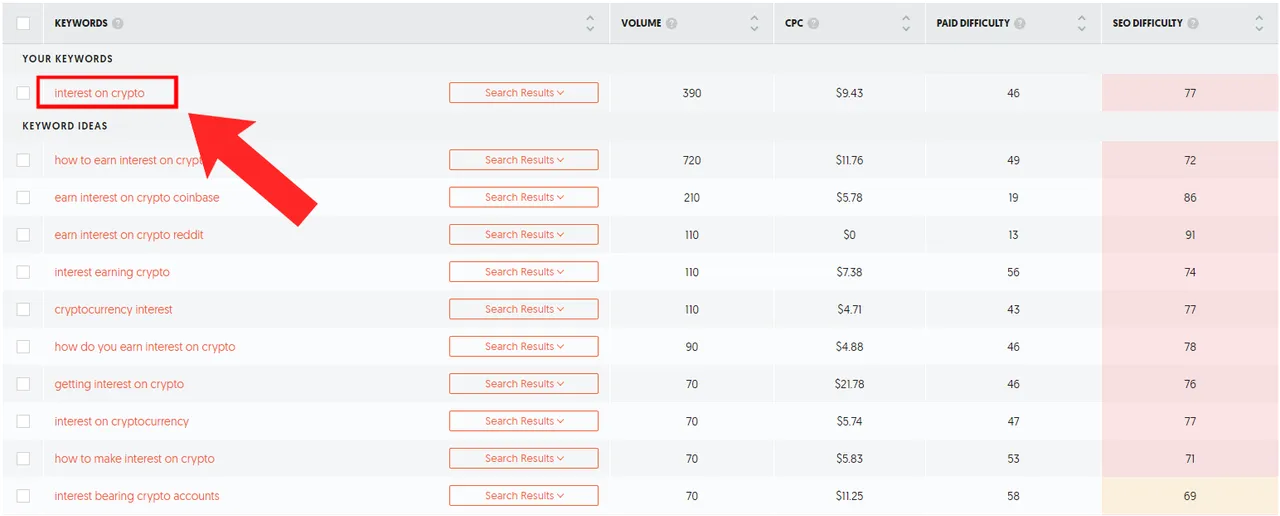Click the paid difficulty value 19
Viewport: 1280px width, 516px height.
coord(1014,198)
